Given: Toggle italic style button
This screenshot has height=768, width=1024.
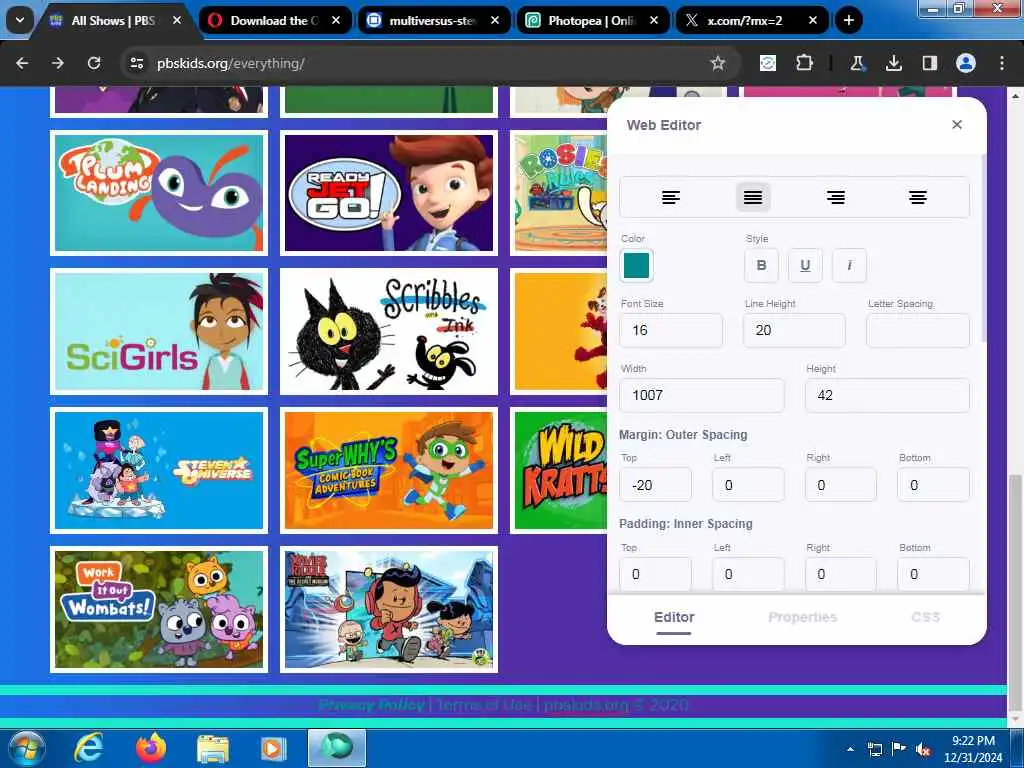Looking at the screenshot, I should [849, 265].
